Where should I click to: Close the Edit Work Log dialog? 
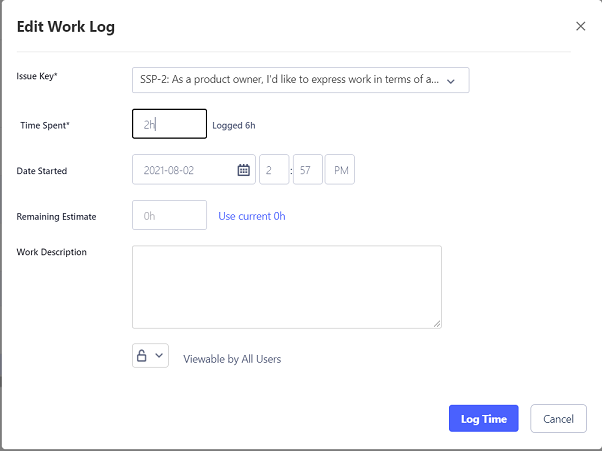(x=581, y=26)
